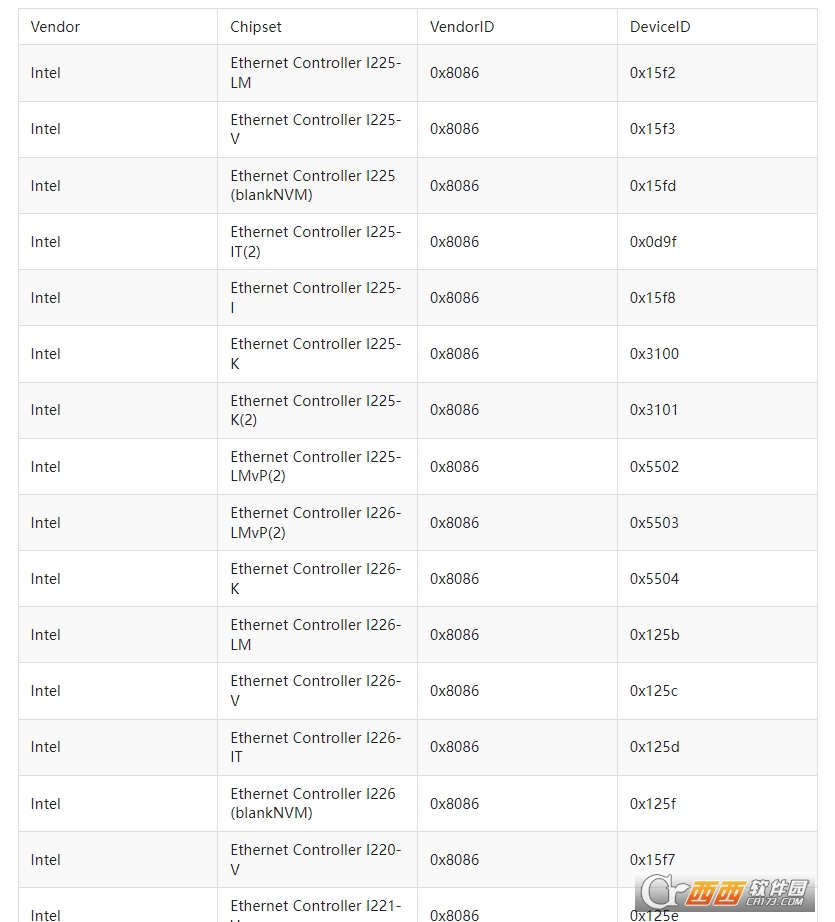The height and width of the screenshot is (922, 835).
Task: Click the DeviceID column header
Action: [x=659, y=27]
